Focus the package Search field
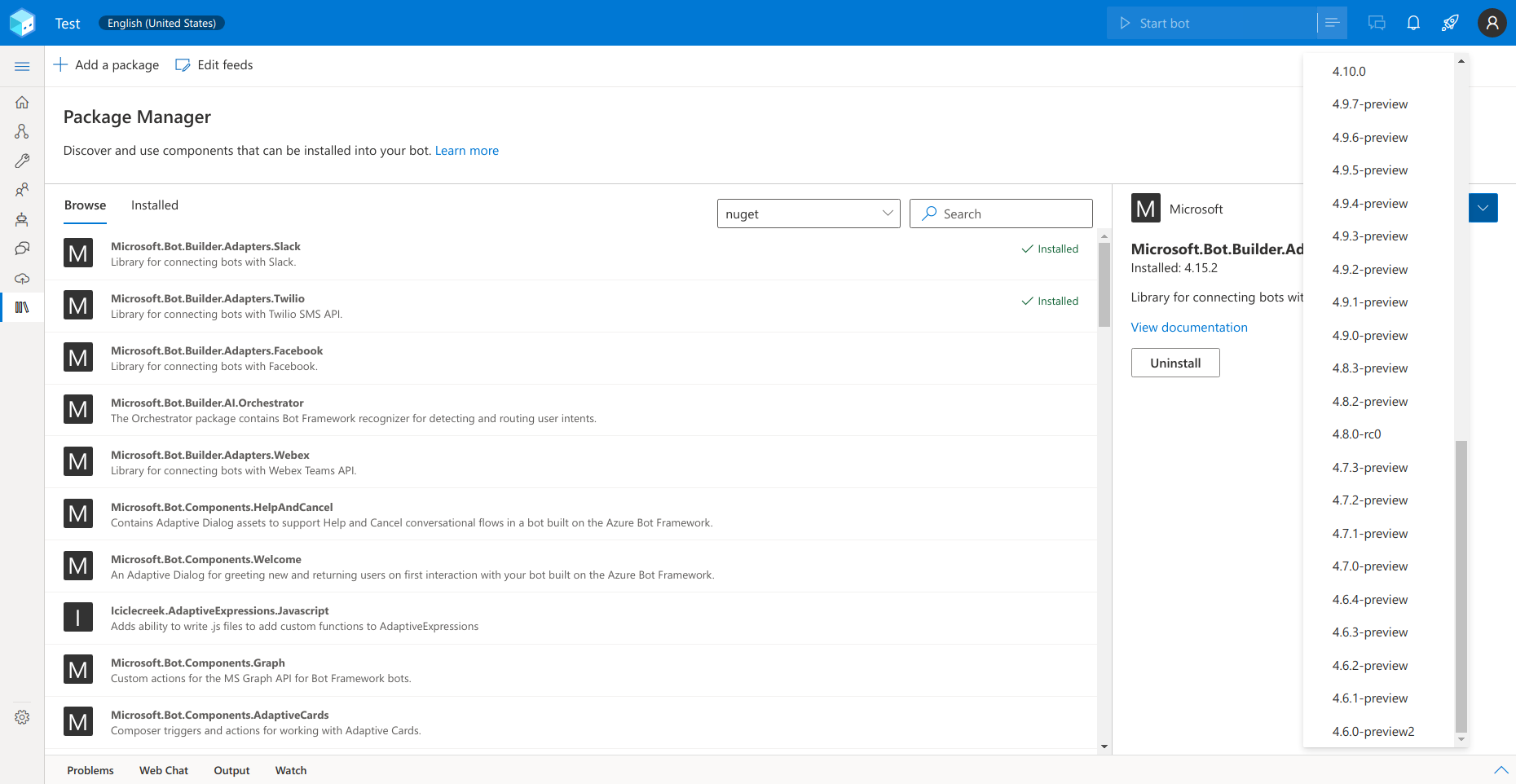This screenshot has width=1516, height=784. tap(1001, 214)
